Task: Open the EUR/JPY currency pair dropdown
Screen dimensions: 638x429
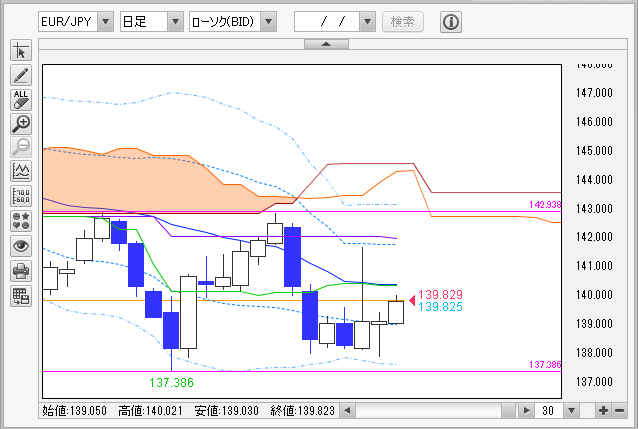Action: [x=105, y=22]
